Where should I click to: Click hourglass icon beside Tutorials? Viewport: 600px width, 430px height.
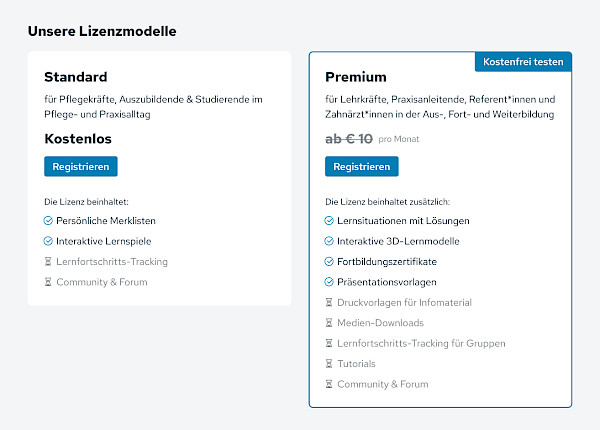point(329,364)
